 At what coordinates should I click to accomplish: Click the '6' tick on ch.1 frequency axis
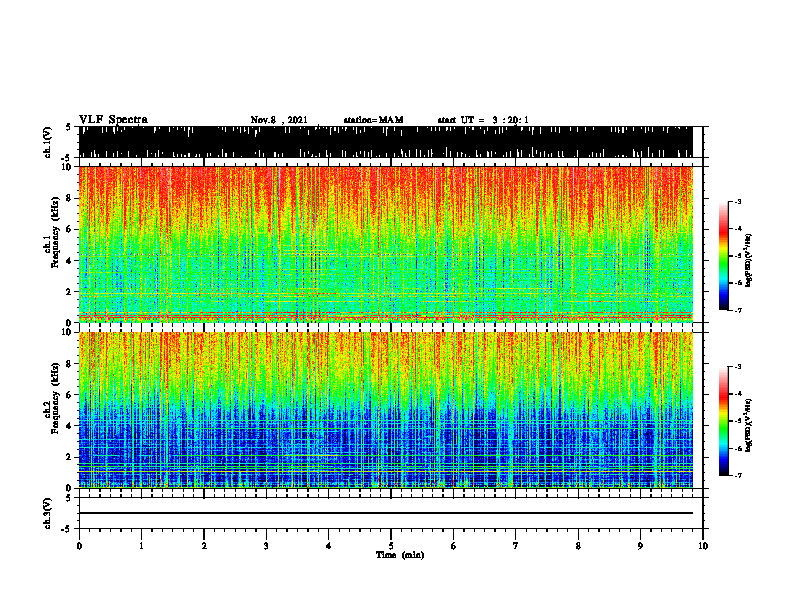[x=69, y=229]
